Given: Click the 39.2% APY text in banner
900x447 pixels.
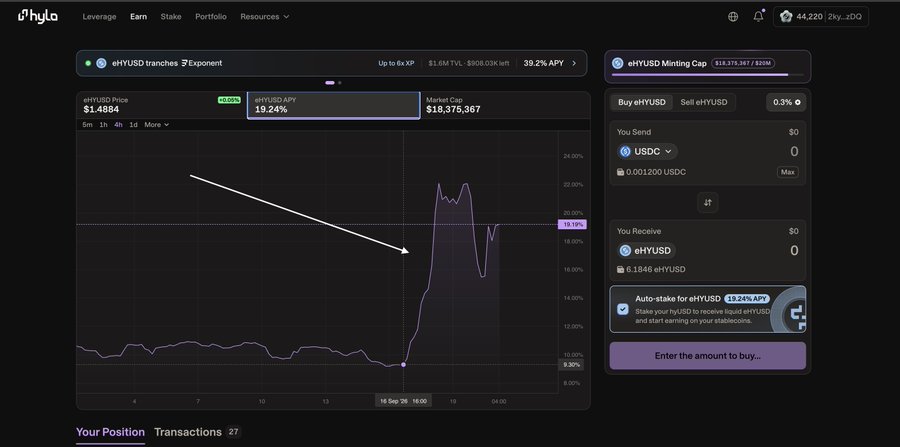Looking at the screenshot, I should click(x=544, y=63).
